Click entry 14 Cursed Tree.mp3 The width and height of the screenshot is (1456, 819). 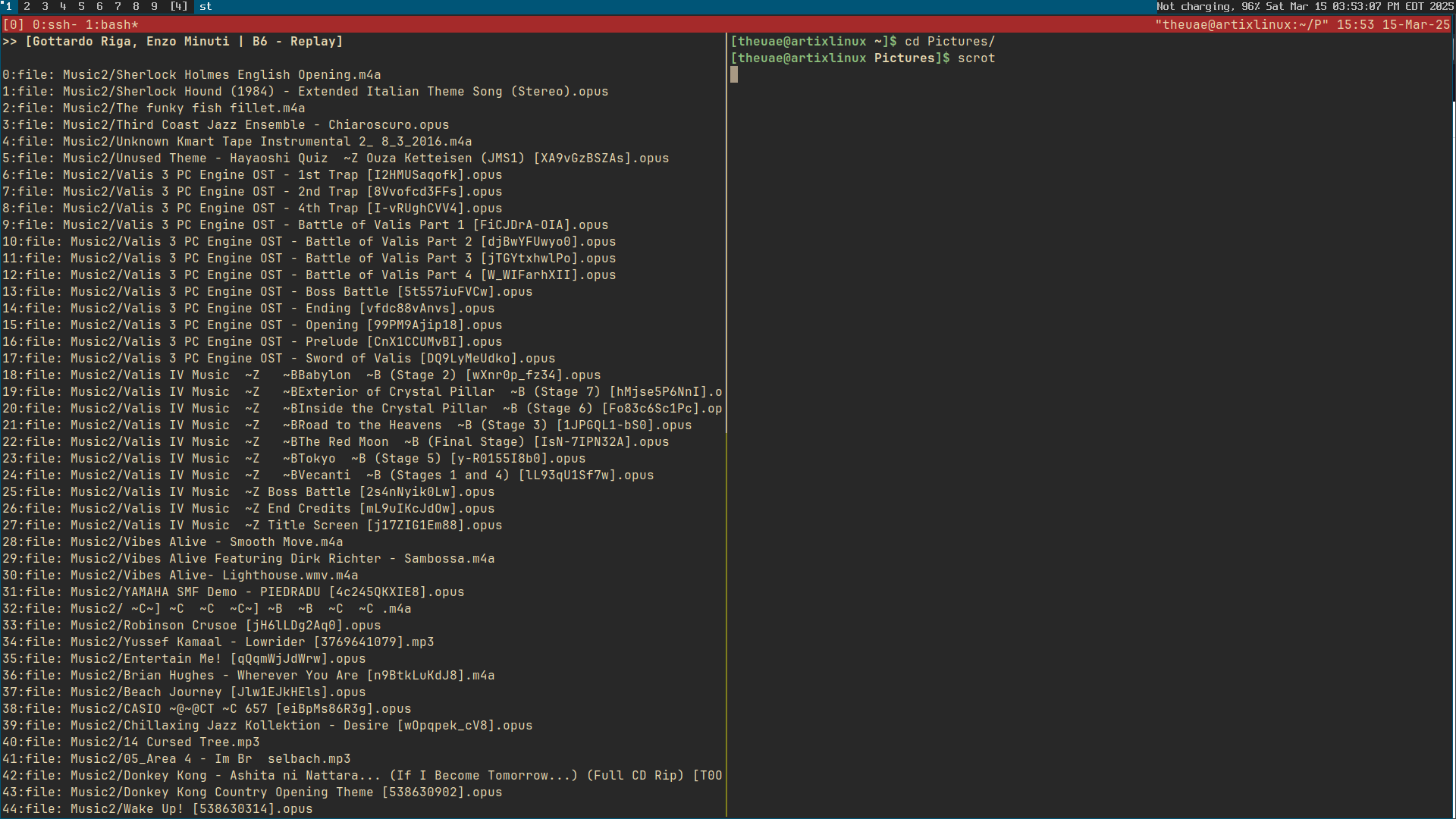(x=131, y=742)
